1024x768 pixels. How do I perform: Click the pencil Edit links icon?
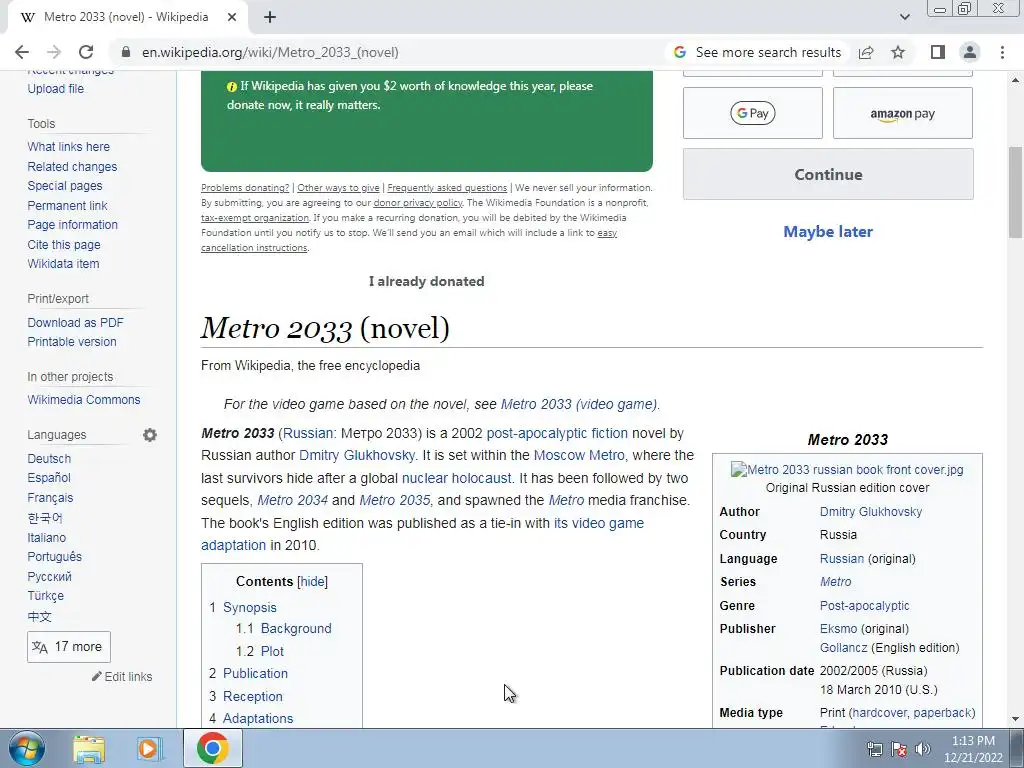coord(97,676)
